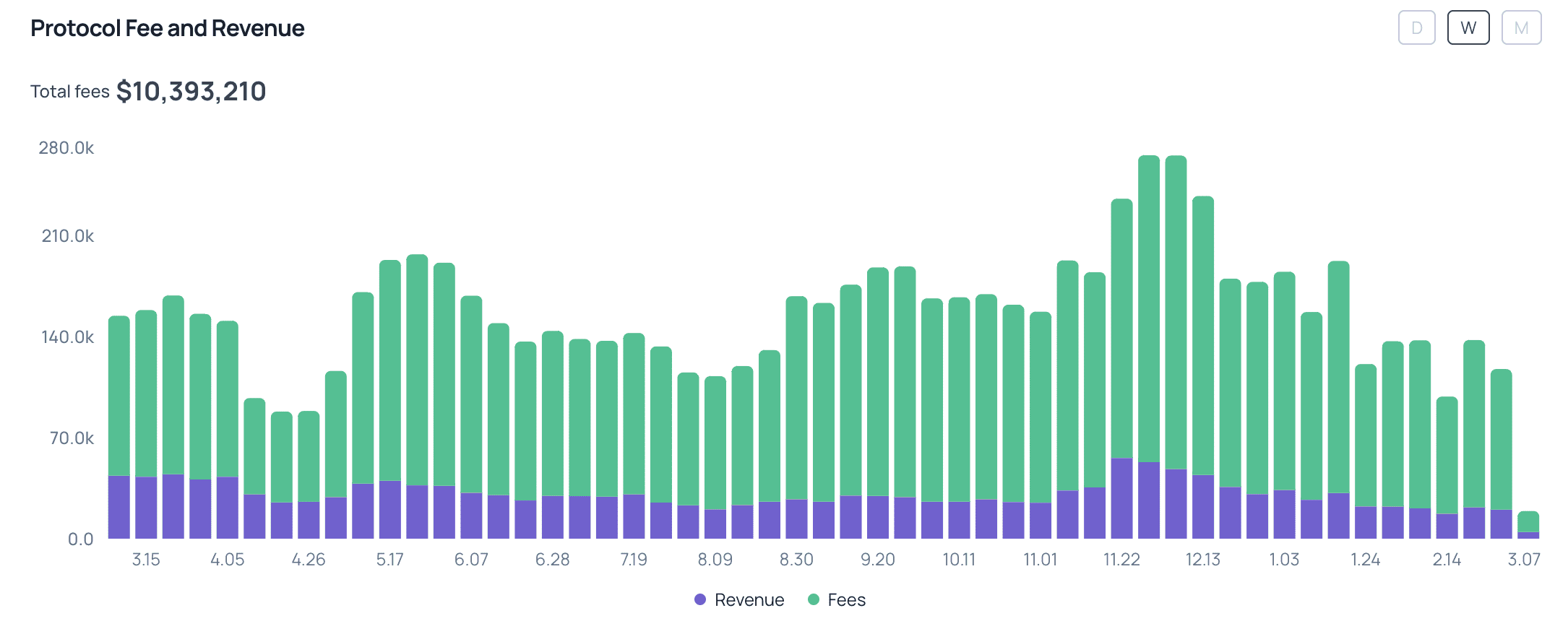Click the purple Revenue legend dot

[x=699, y=599]
